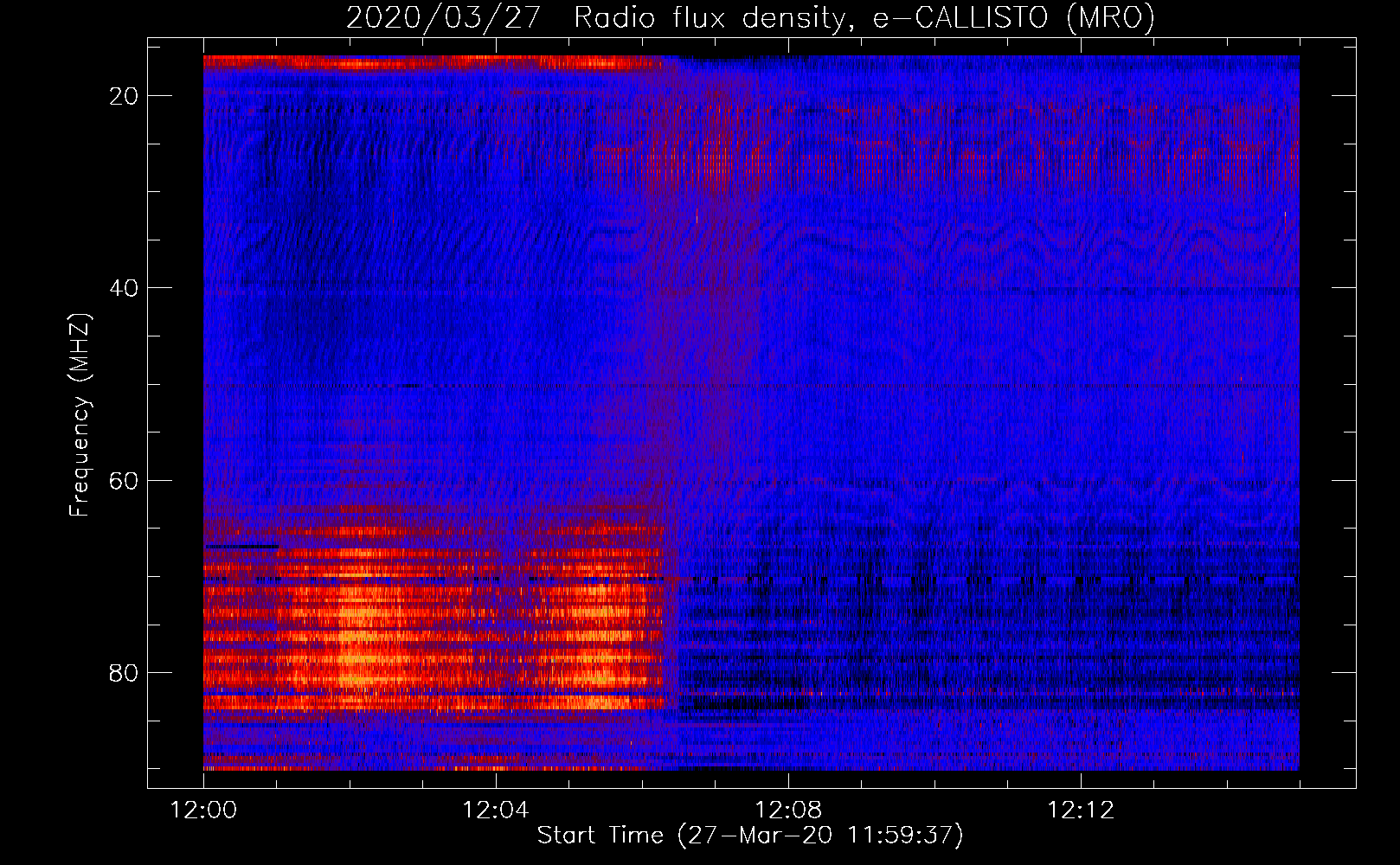This screenshot has height=865, width=1400.
Task: Click the '60' frequency tick label
Action: tap(125, 480)
